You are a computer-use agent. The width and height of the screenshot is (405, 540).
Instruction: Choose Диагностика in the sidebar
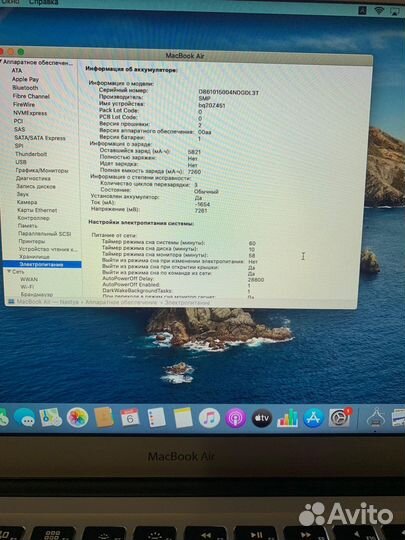[33, 178]
